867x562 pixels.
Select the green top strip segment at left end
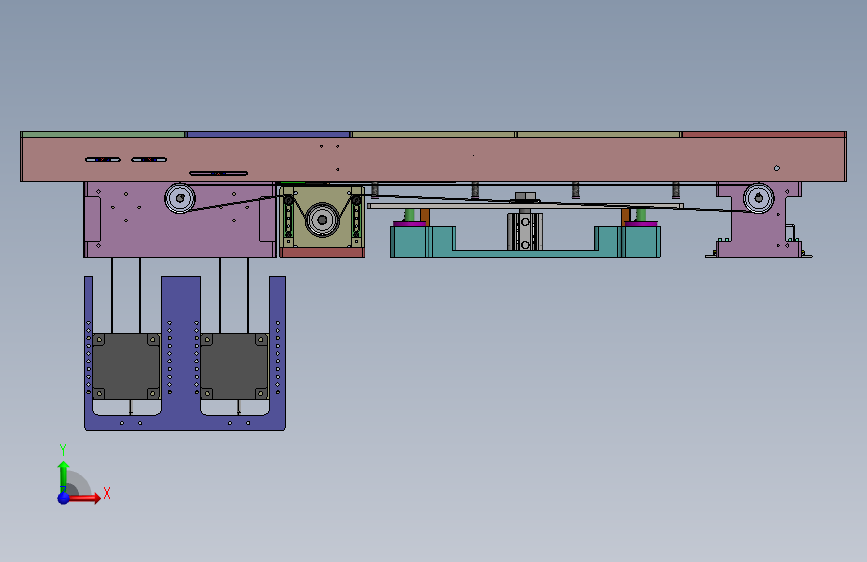pyautogui.click(x=103, y=134)
